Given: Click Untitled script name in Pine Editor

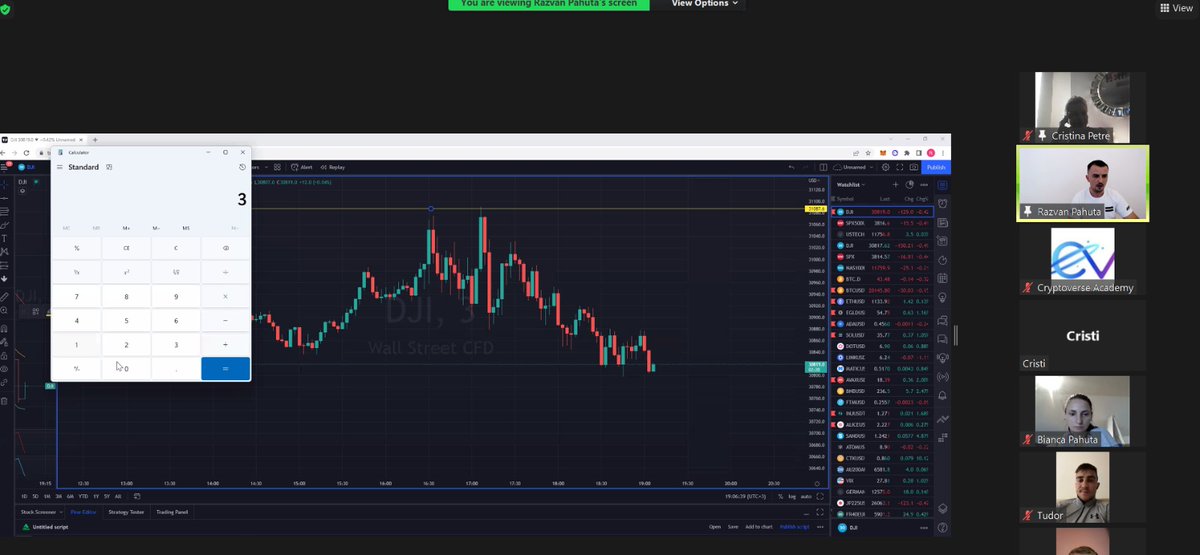Looking at the screenshot, I should pyautogui.click(x=49, y=526).
